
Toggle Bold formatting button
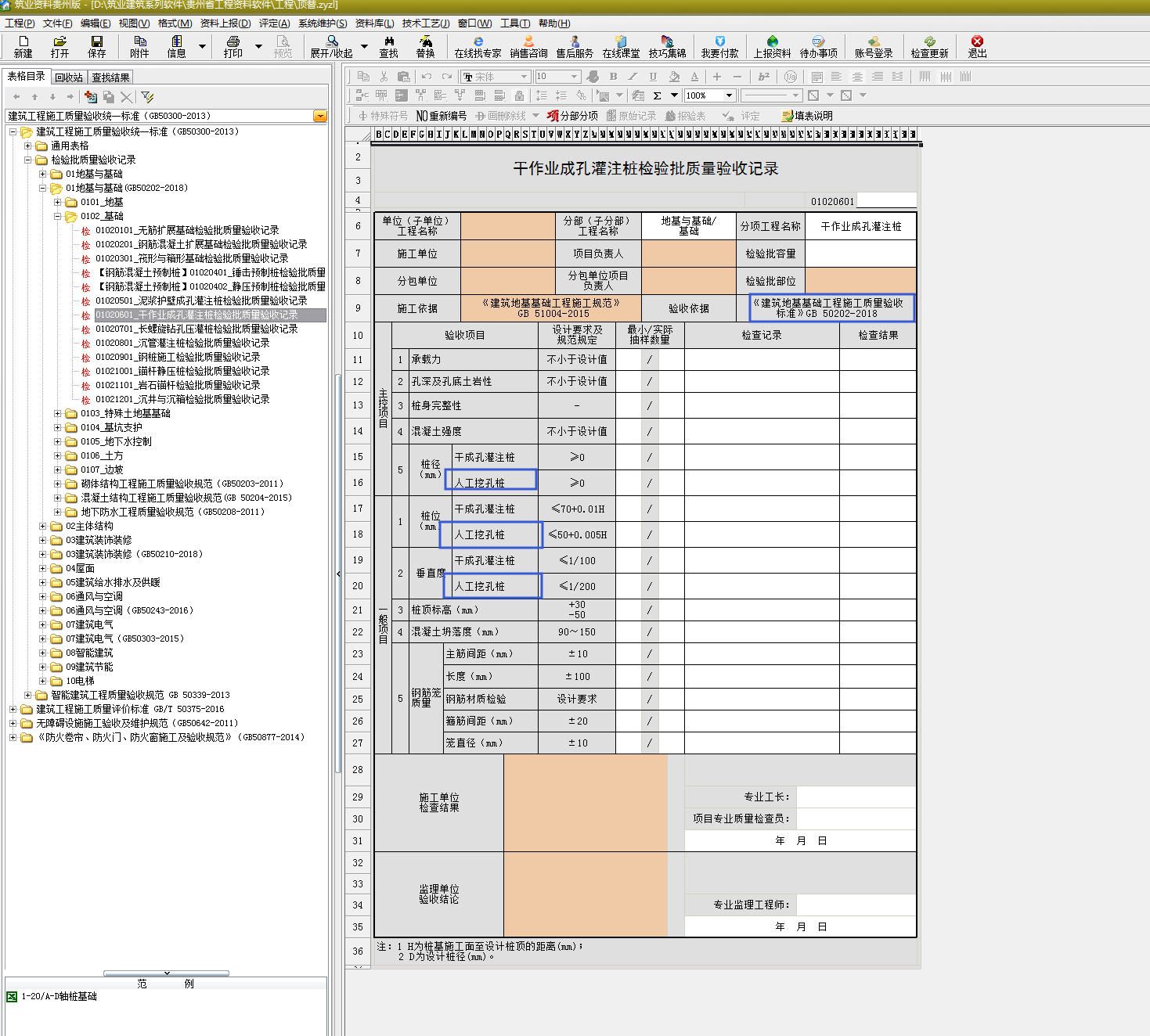click(x=613, y=77)
